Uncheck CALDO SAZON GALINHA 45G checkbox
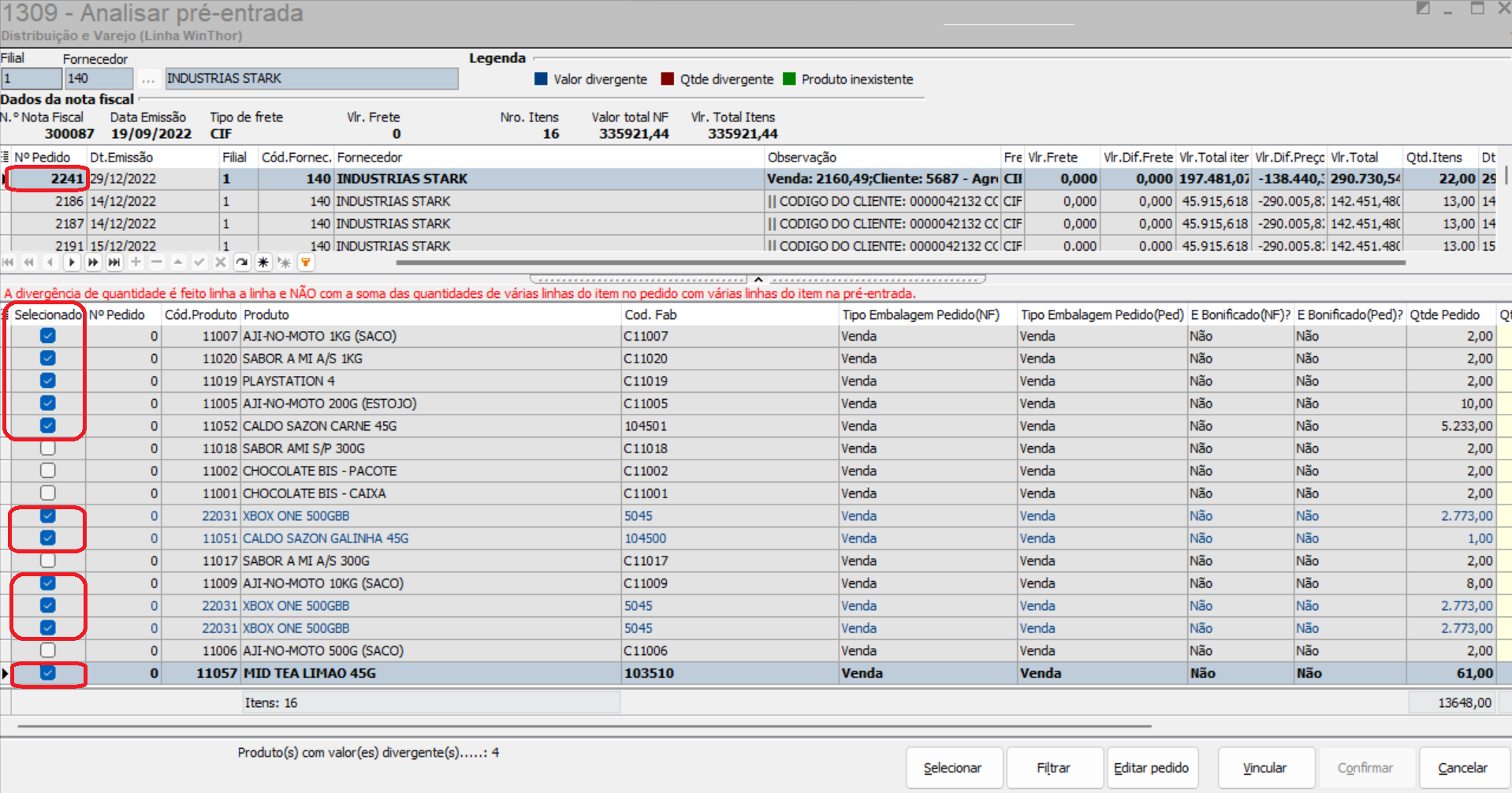1512x793 pixels. click(48, 538)
